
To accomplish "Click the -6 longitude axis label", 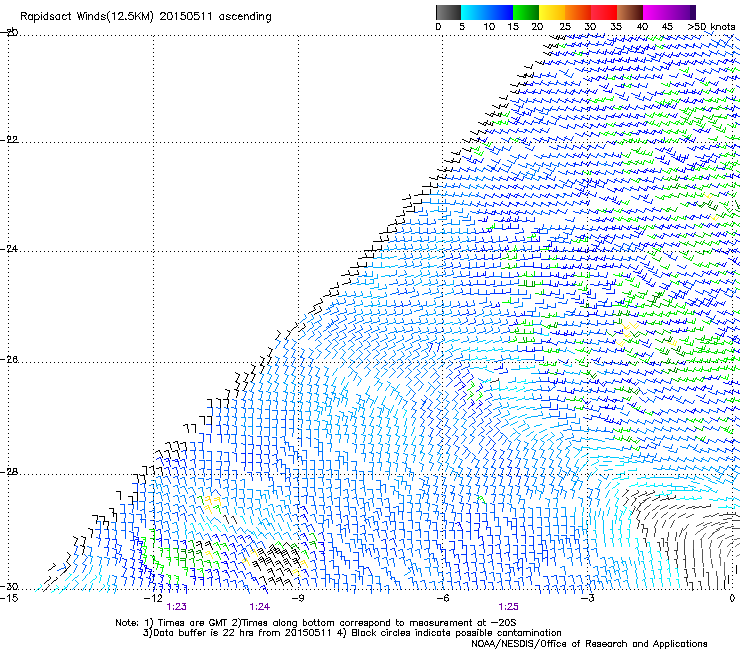I will click(x=442, y=598).
